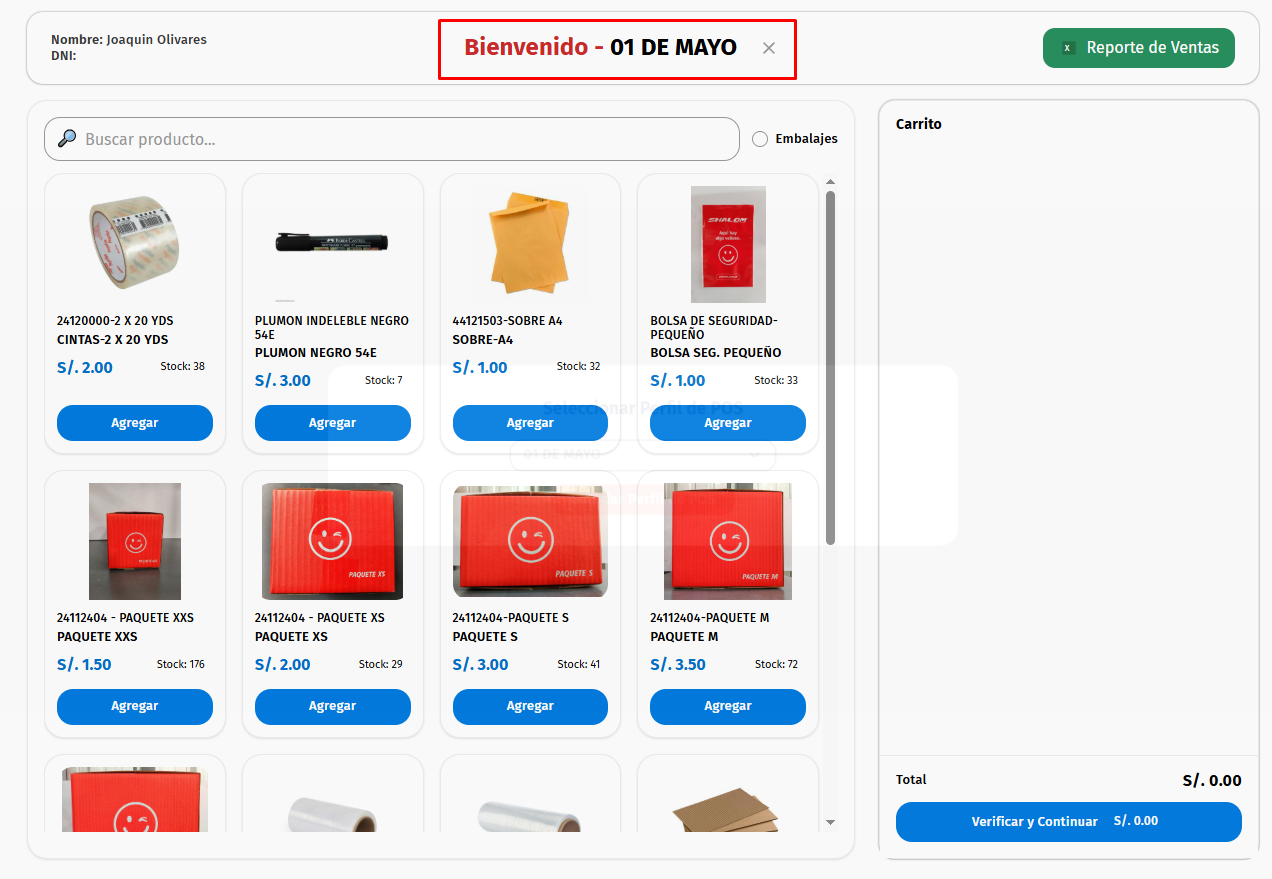Add PLUMON NEGRO 54E to cart

(x=332, y=423)
